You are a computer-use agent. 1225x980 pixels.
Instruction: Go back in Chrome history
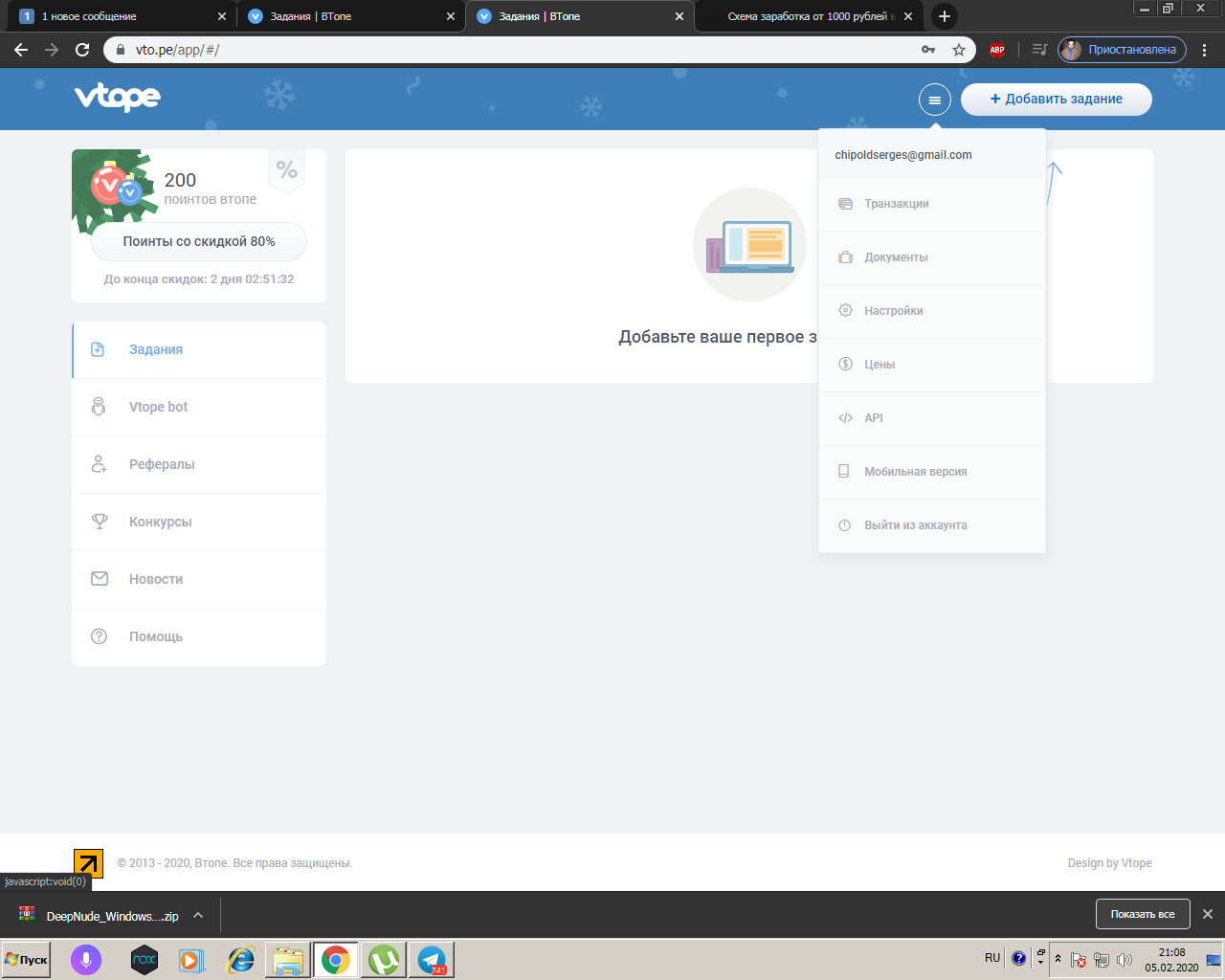pyautogui.click(x=21, y=50)
